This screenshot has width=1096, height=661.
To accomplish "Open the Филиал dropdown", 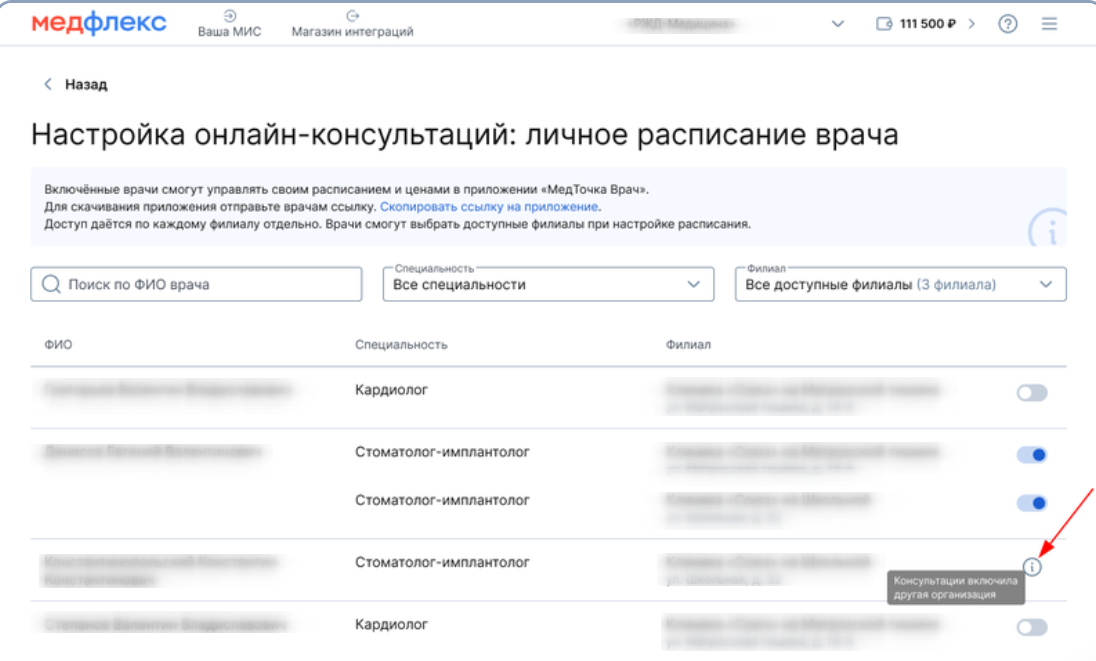I will pos(900,285).
